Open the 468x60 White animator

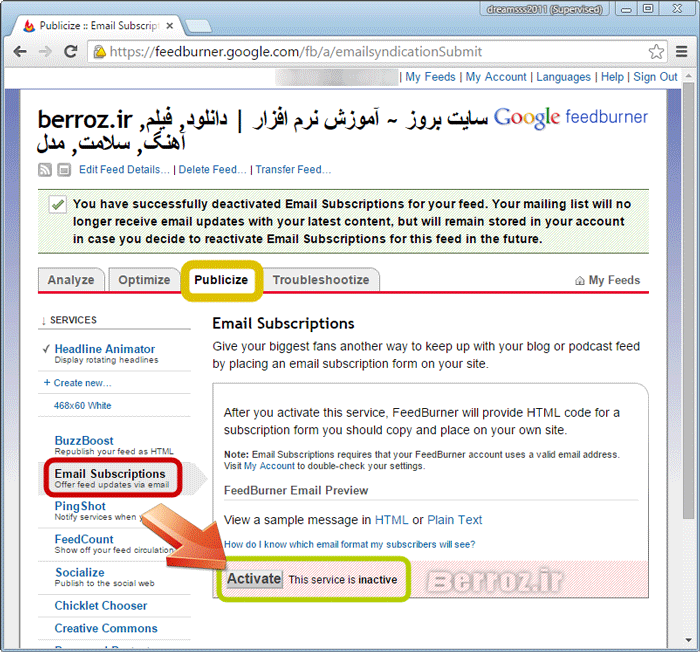83,406
